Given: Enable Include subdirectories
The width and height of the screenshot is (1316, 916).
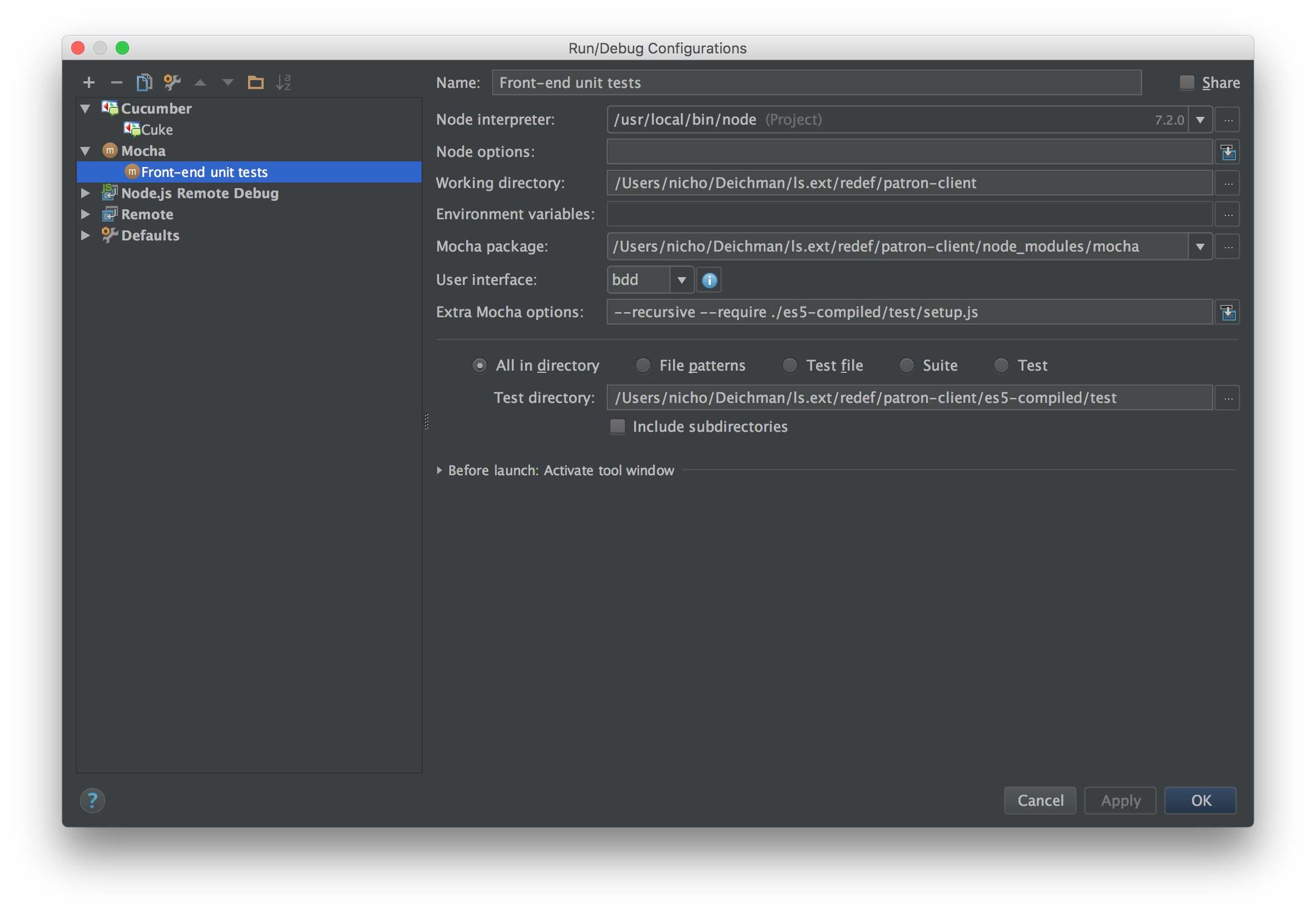Looking at the screenshot, I should [617, 426].
